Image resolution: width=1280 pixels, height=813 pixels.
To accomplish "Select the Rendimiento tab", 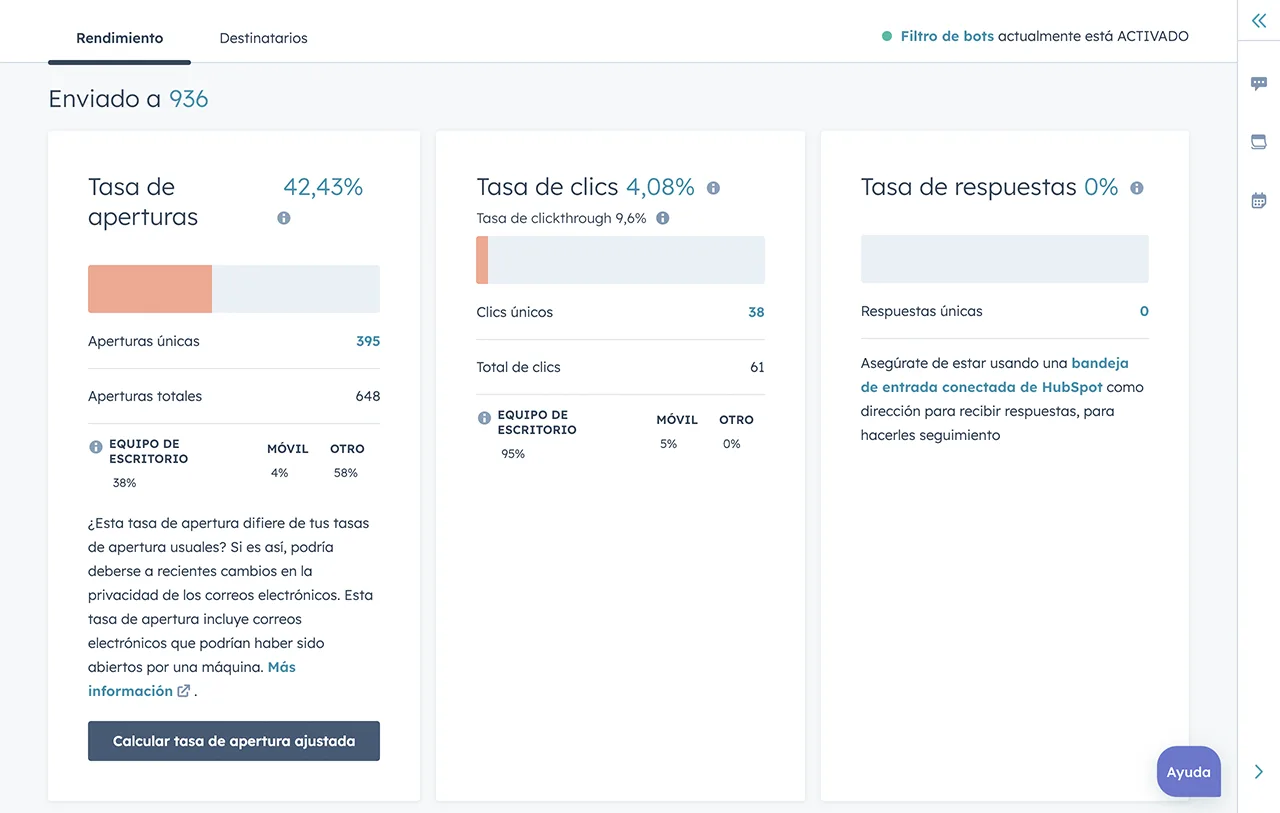I will point(120,38).
